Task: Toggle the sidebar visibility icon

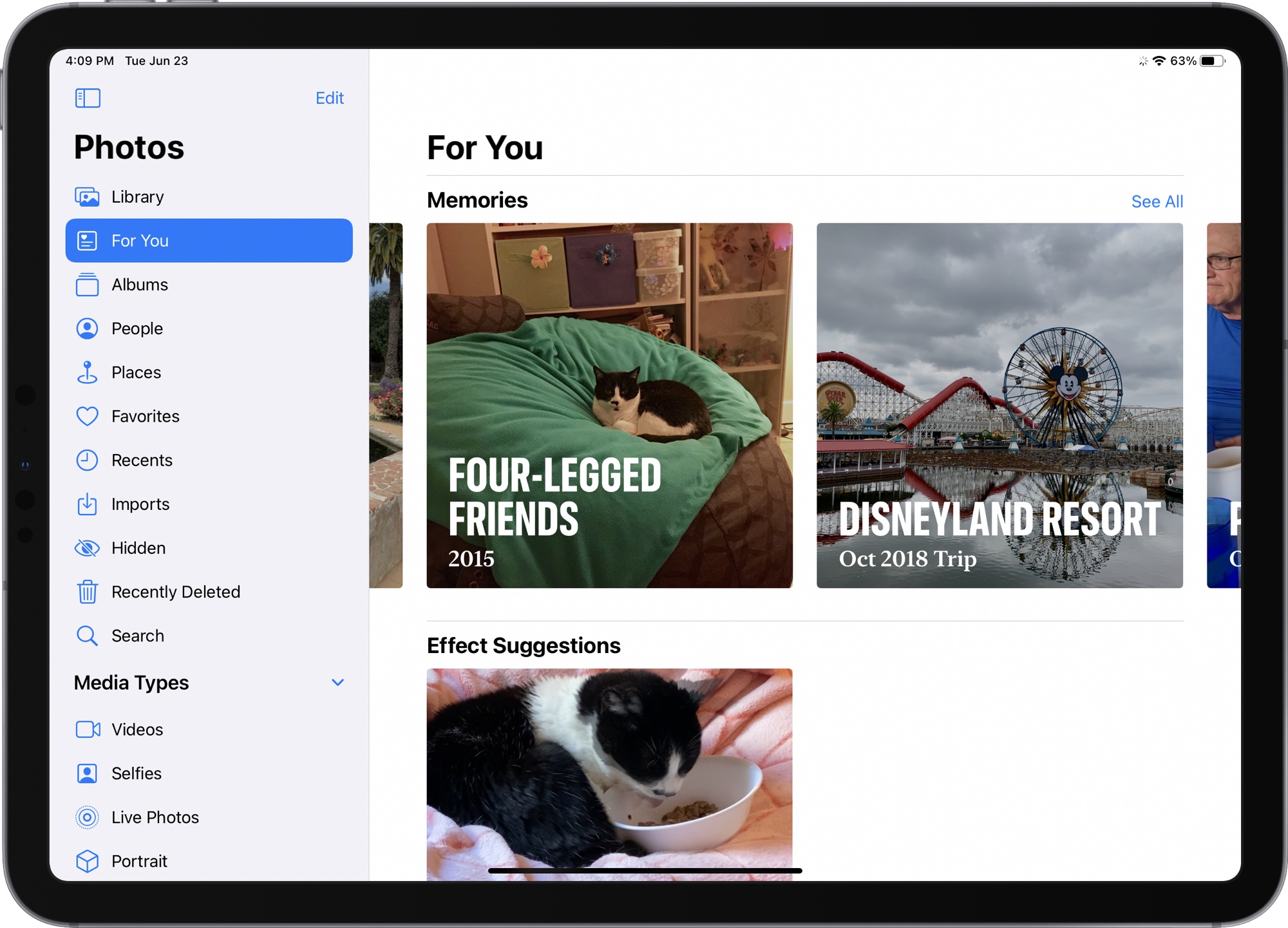Action: [88, 98]
